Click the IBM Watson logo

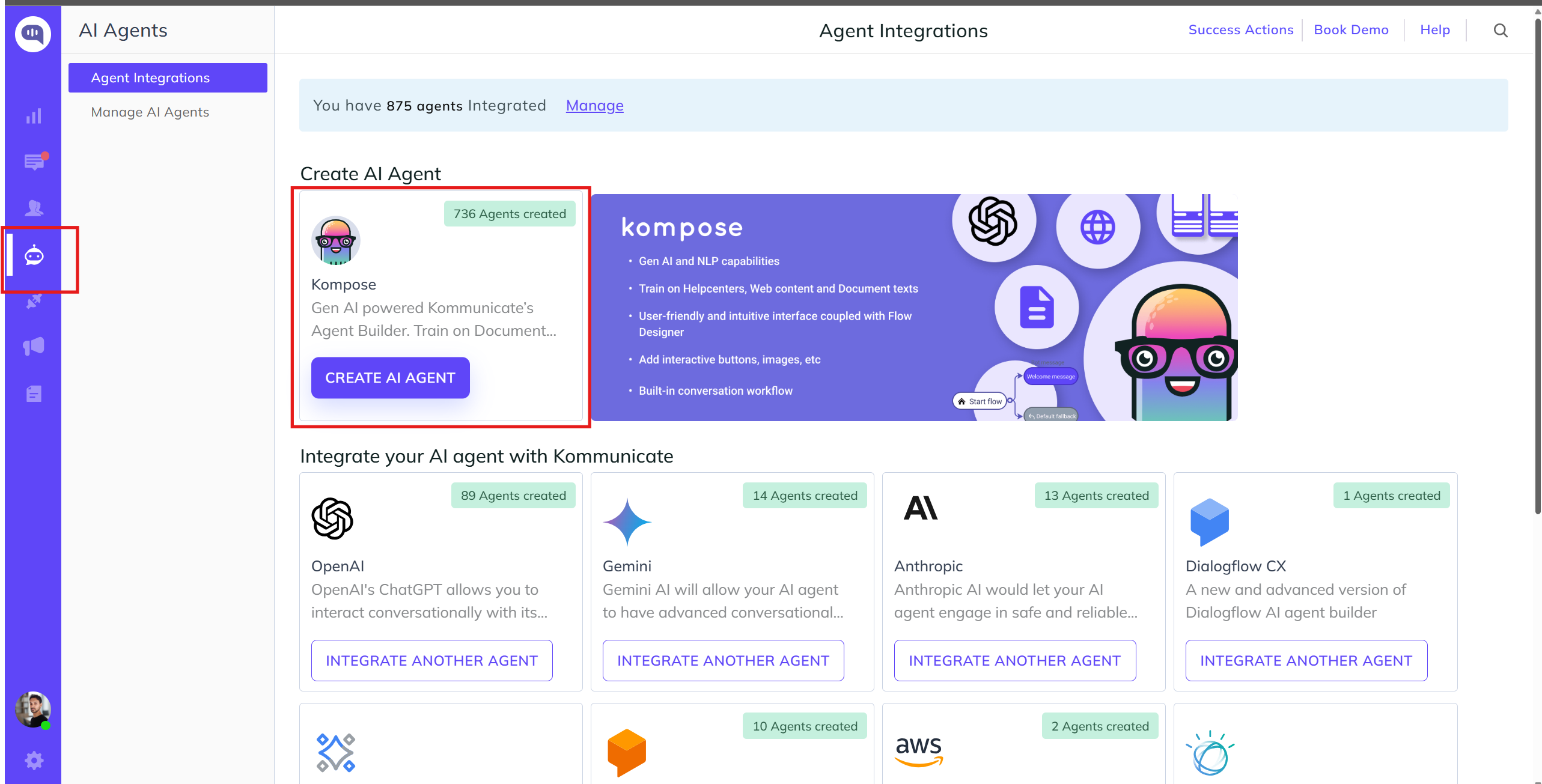click(x=1210, y=753)
